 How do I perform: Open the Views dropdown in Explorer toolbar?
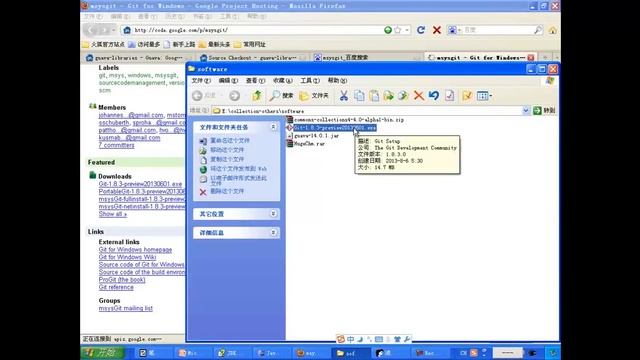click(484, 96)
